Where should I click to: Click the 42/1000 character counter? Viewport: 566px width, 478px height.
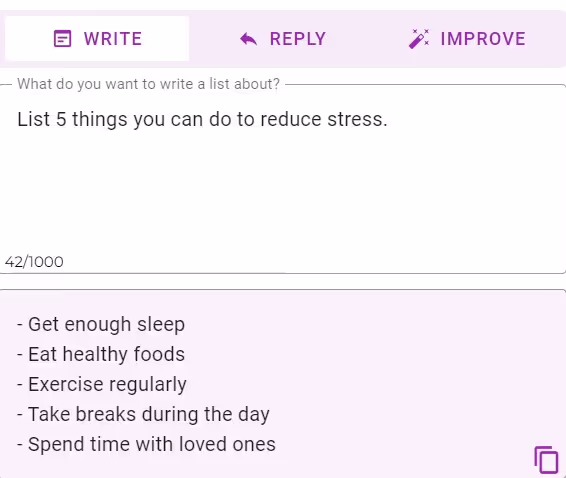(x=34, y=262)
